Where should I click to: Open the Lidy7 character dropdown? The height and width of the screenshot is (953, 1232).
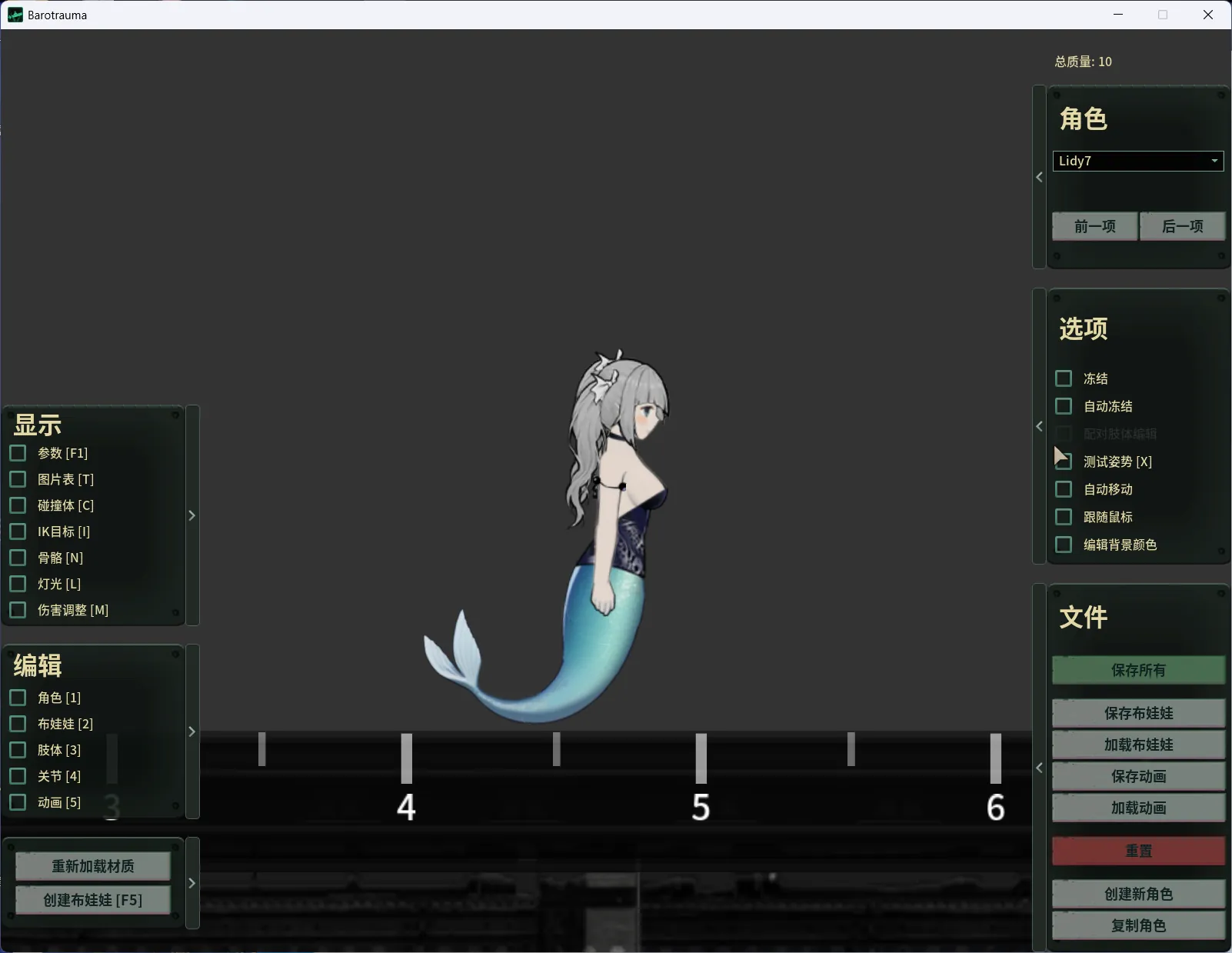[x=1137, y=161]
